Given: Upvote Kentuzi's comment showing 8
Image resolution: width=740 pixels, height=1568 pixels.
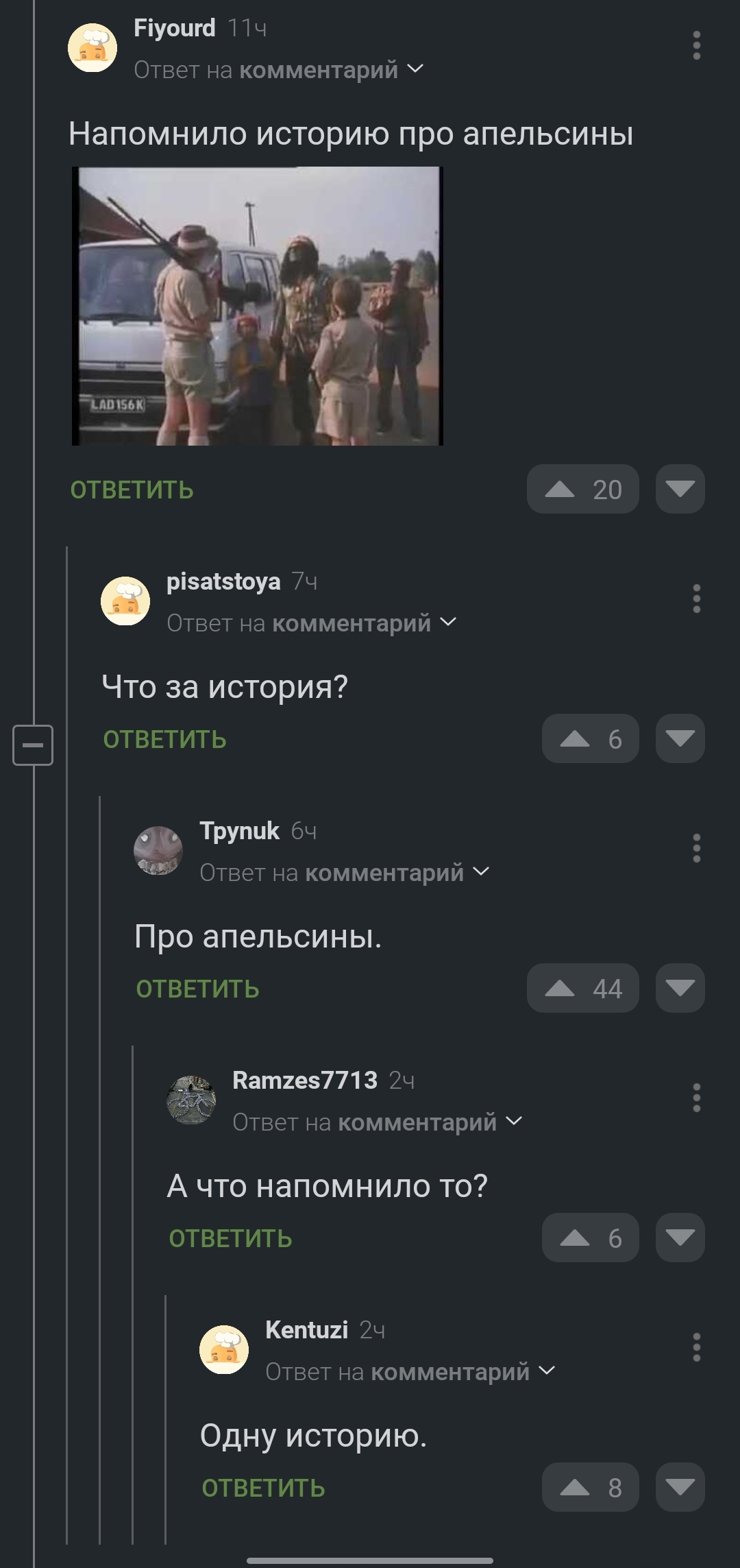Looking at the screenshot, I should pos(590,1487).
